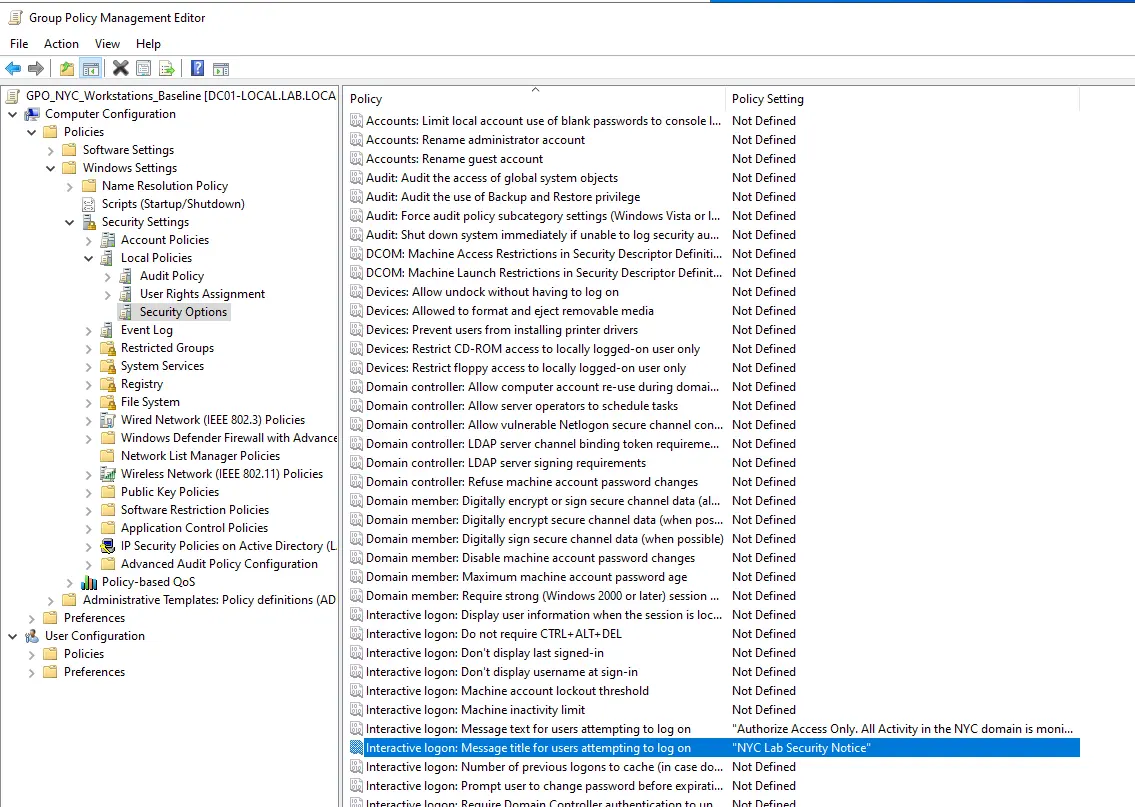Image resolution: width=1135 pixels, height=807 pixels.
Task: Collapse the Windows Settings folder
Action: [x=51, y=169]
